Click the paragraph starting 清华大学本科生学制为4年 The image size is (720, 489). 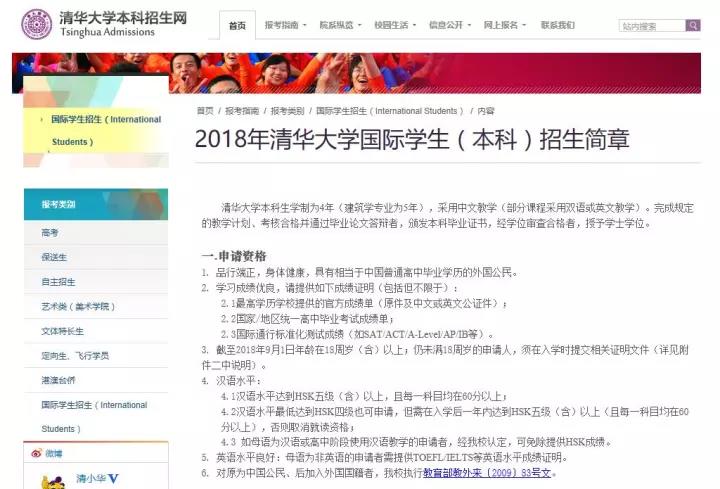(x=447, y=215)
